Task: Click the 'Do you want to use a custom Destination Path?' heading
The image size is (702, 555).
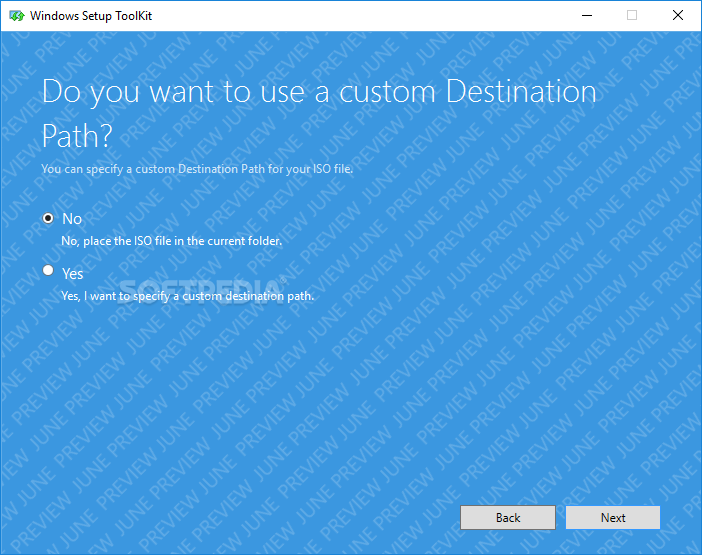Action: point(319,114)
